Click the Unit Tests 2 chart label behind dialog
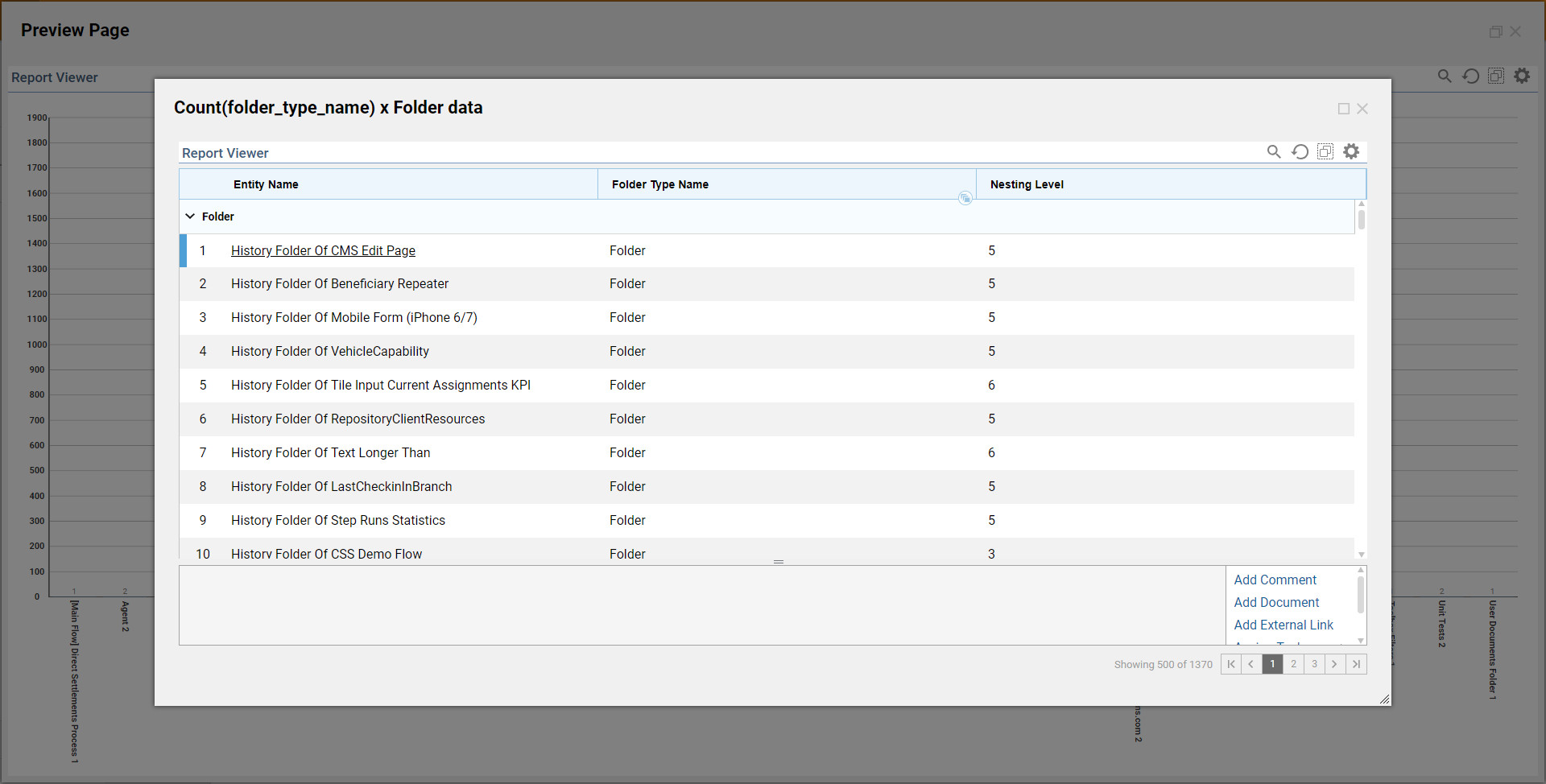This screenshot has width=1546, height=784. click(1441, 624)
